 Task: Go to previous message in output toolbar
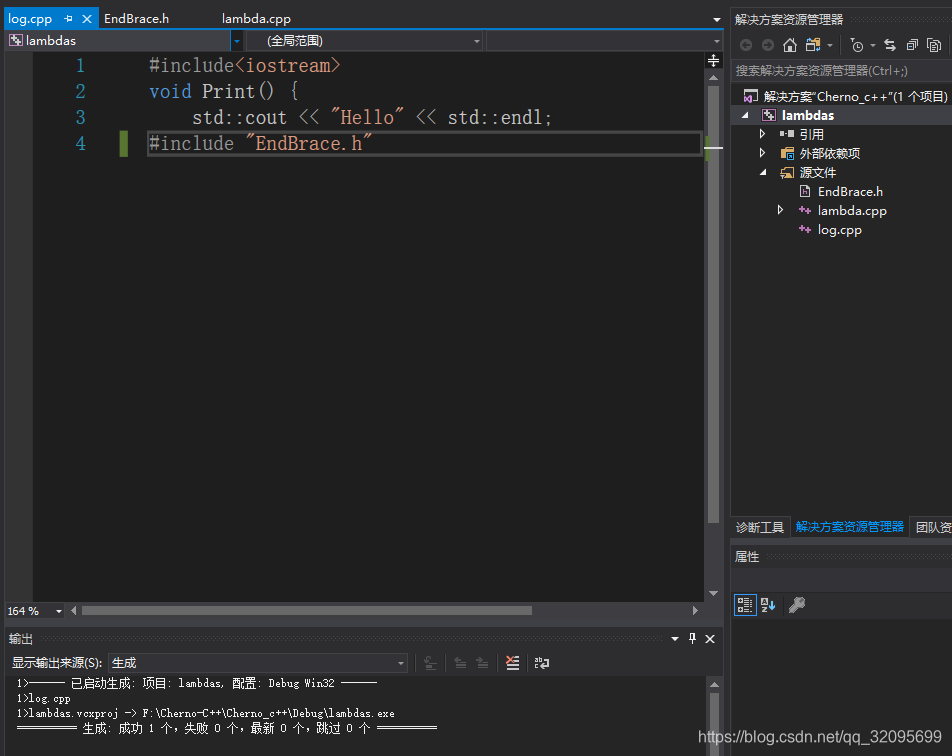(460, 662)
